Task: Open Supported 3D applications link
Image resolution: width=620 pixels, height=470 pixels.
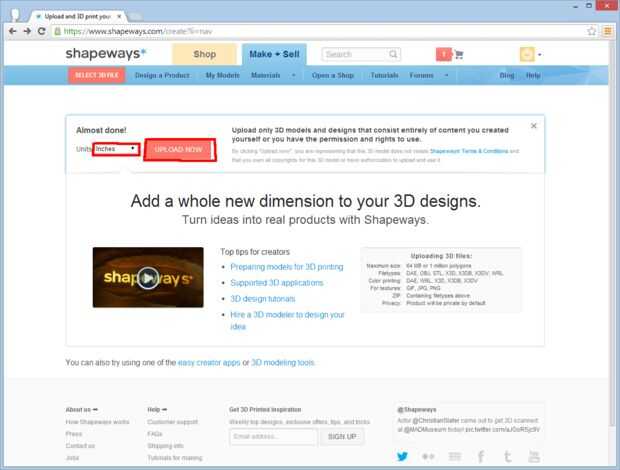Action: tap(277, 283)
